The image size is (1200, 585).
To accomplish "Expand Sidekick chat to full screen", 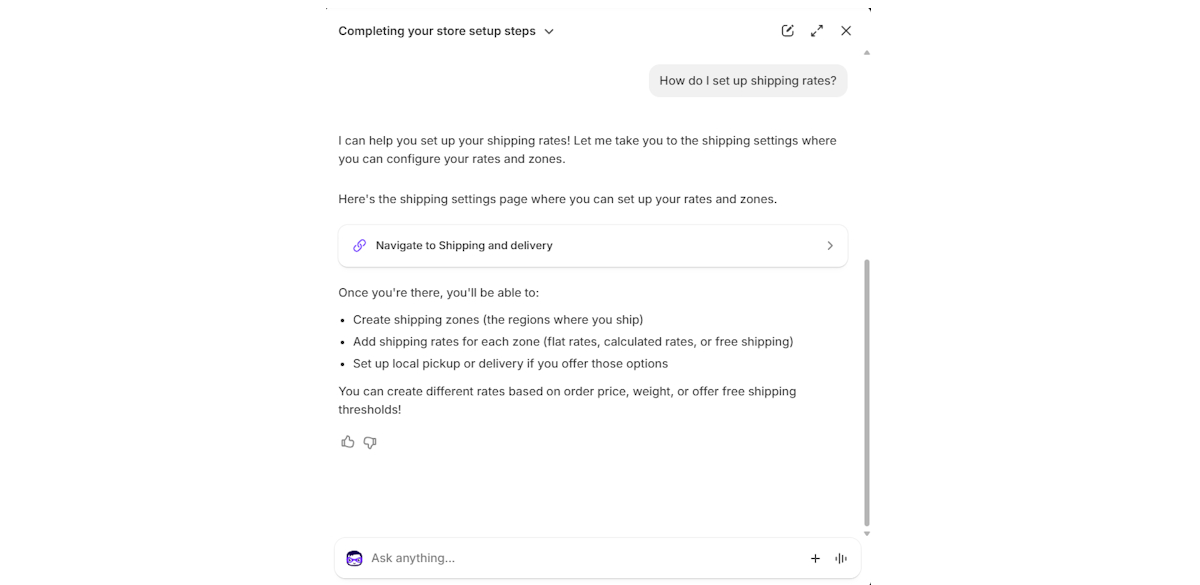I will pos(816,30).
